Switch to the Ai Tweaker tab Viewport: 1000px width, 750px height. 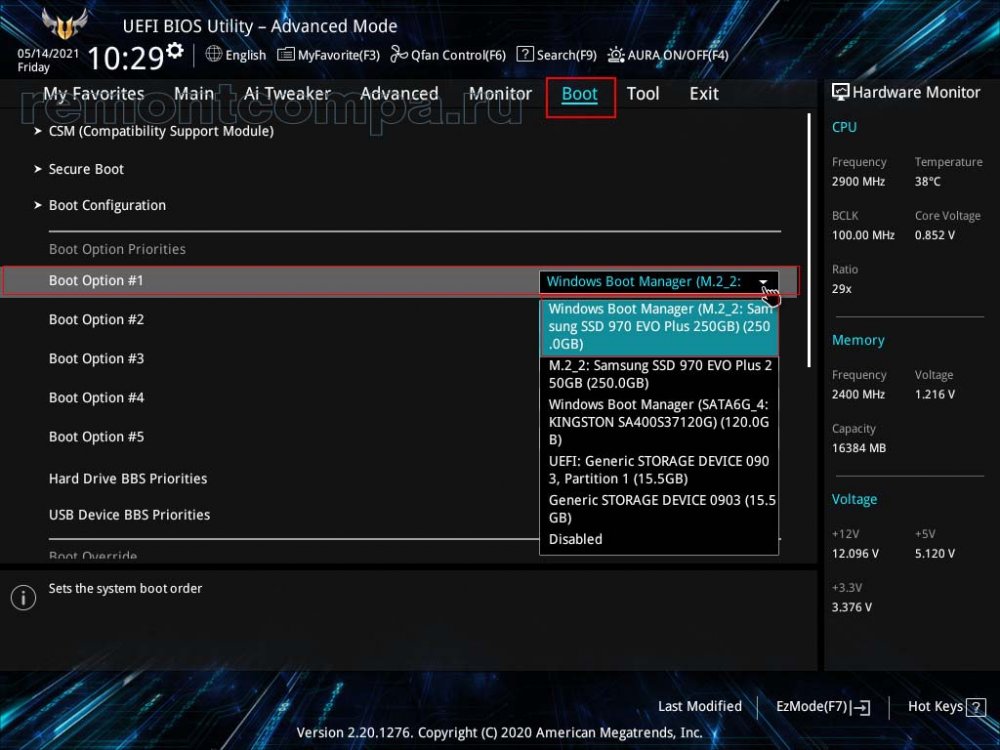[x=286, y=94]
